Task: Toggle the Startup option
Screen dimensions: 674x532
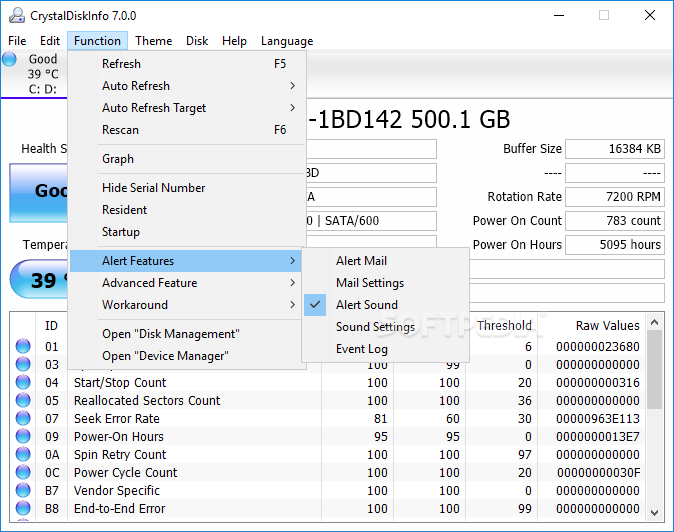Action: tap(187, 232)
